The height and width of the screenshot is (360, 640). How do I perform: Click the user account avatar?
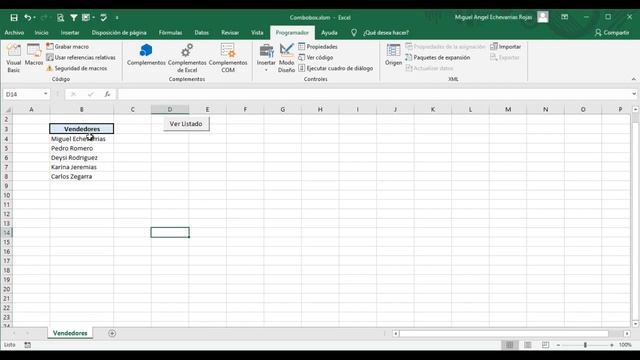click(x=543, y=17)
